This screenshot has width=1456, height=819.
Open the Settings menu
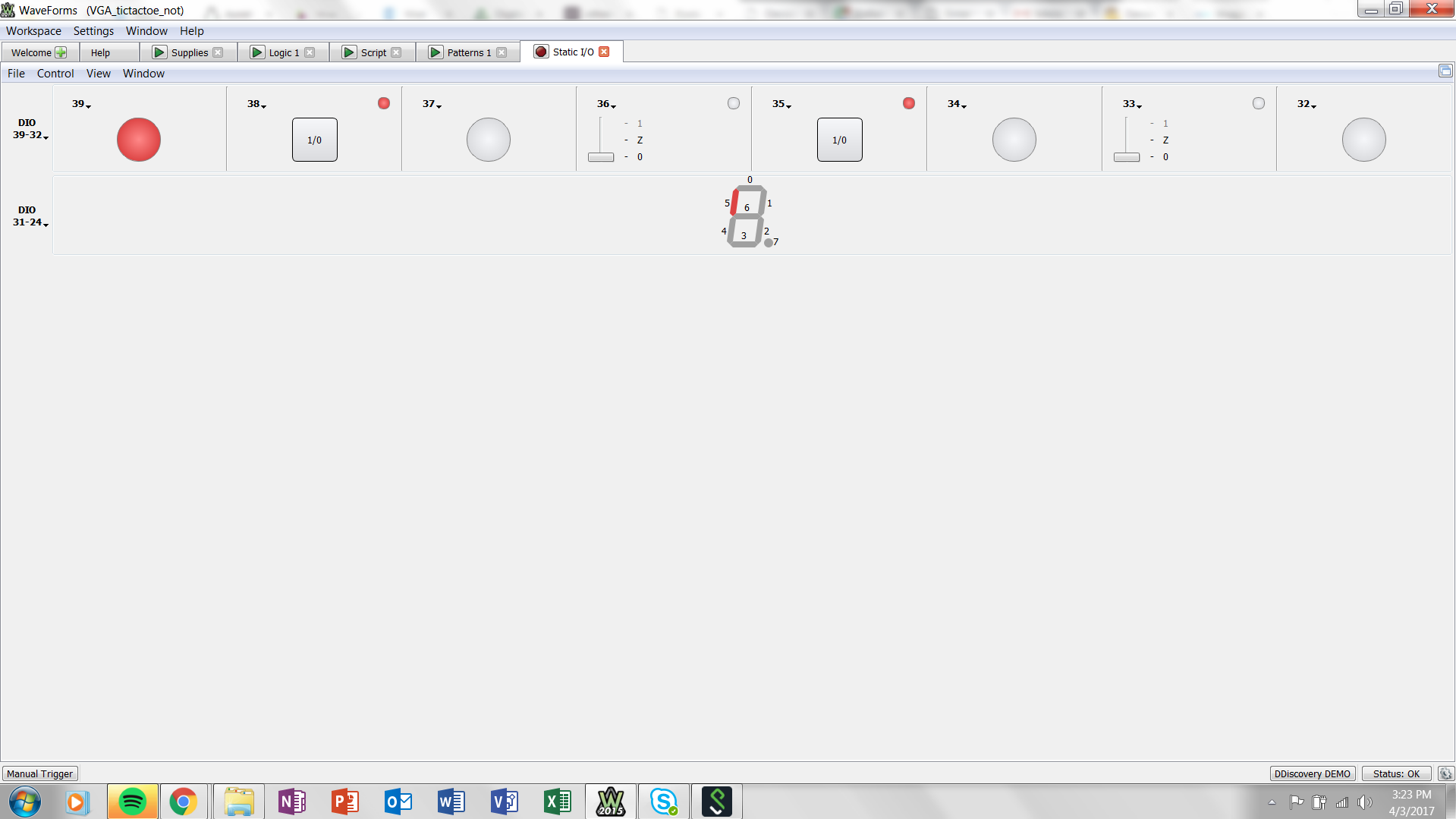point(93,31)
